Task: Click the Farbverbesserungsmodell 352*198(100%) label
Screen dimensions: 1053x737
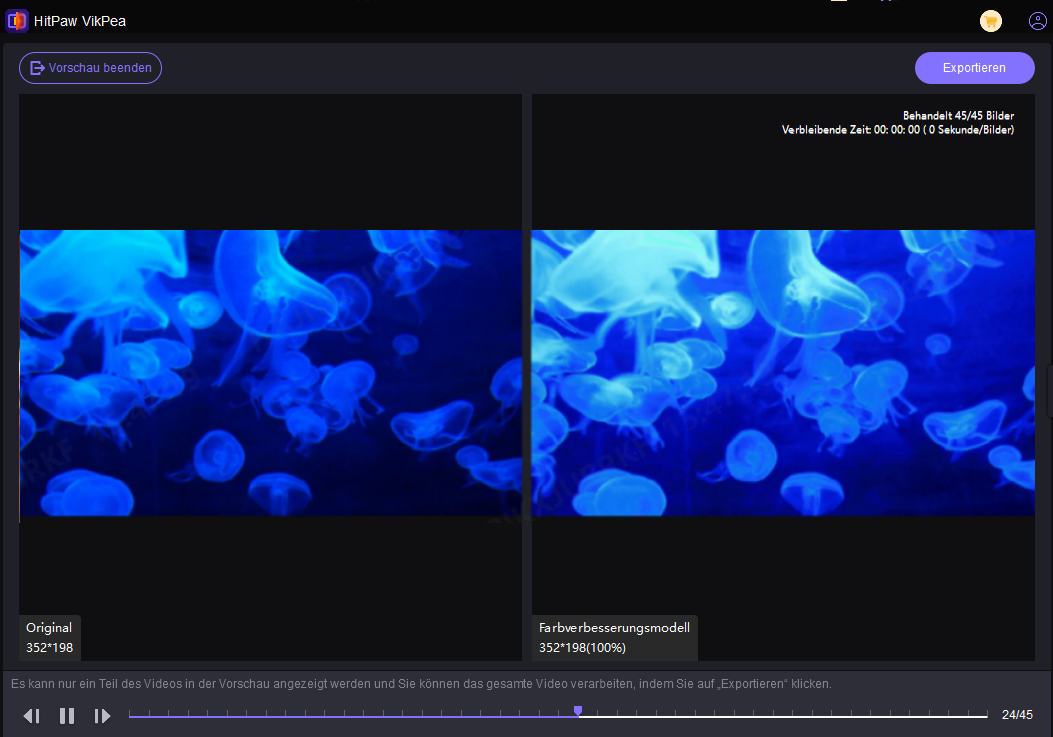Action: click(x=614, y=638)
